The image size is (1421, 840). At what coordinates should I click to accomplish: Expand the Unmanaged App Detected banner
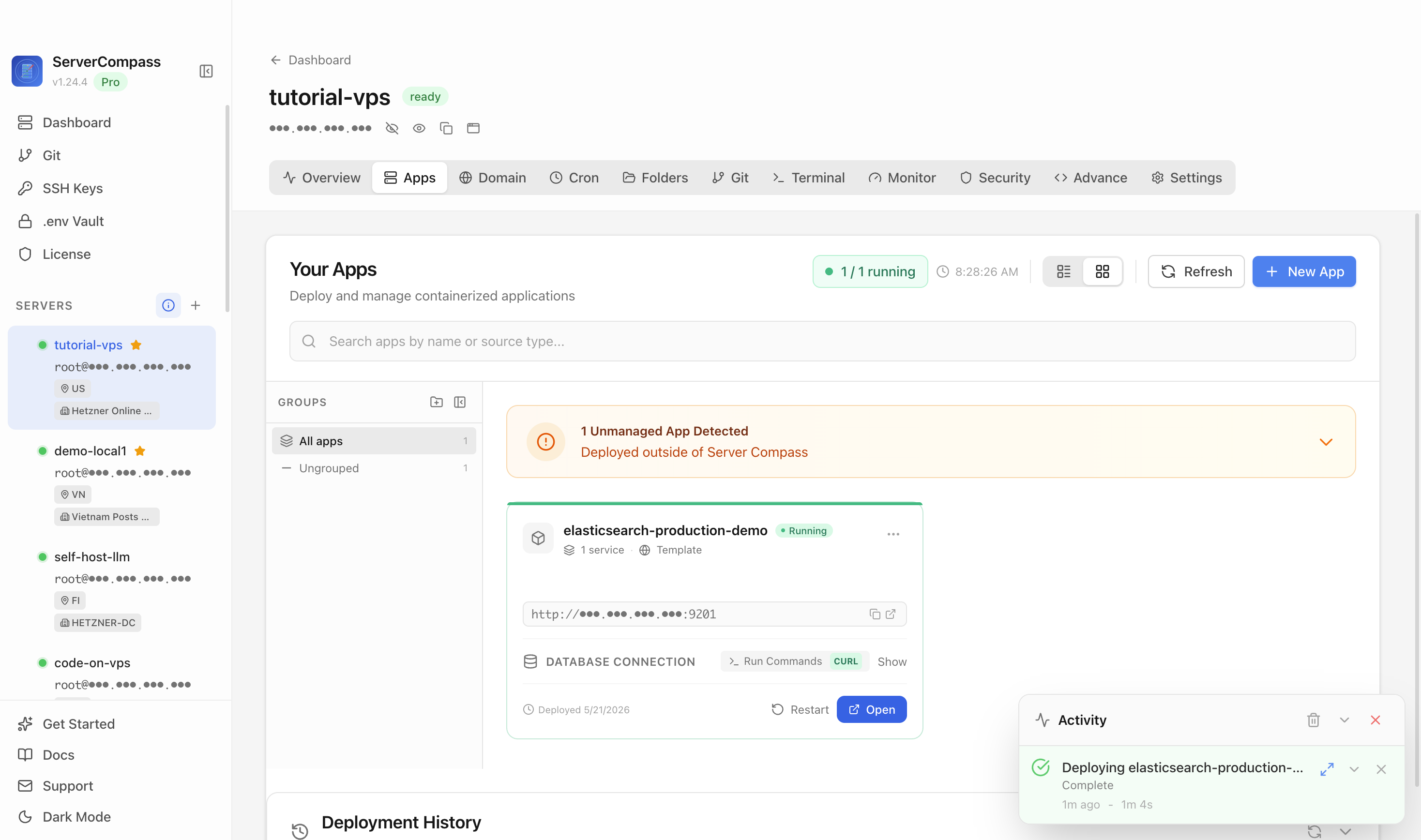[1326, 441]
